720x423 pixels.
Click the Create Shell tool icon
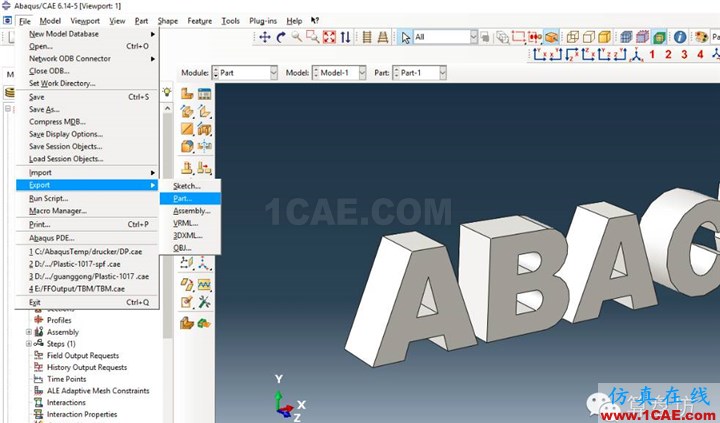point(204,111)
